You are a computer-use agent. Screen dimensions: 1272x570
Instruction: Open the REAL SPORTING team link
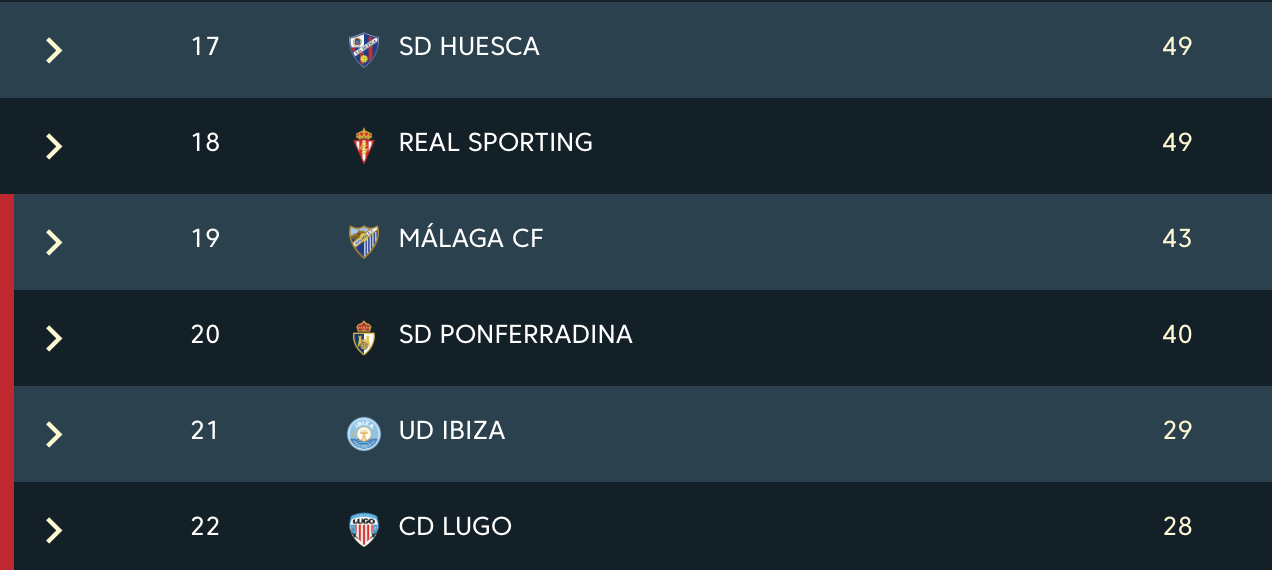pyautogui.click(x=495, y=143)
